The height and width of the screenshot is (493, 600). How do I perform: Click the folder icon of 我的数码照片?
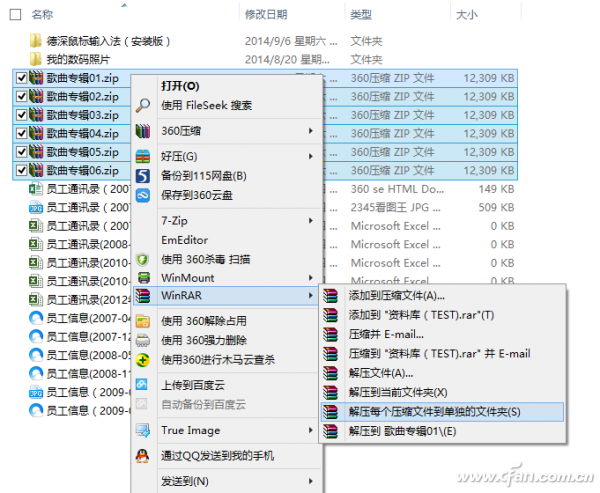click(x=36, y=59)
